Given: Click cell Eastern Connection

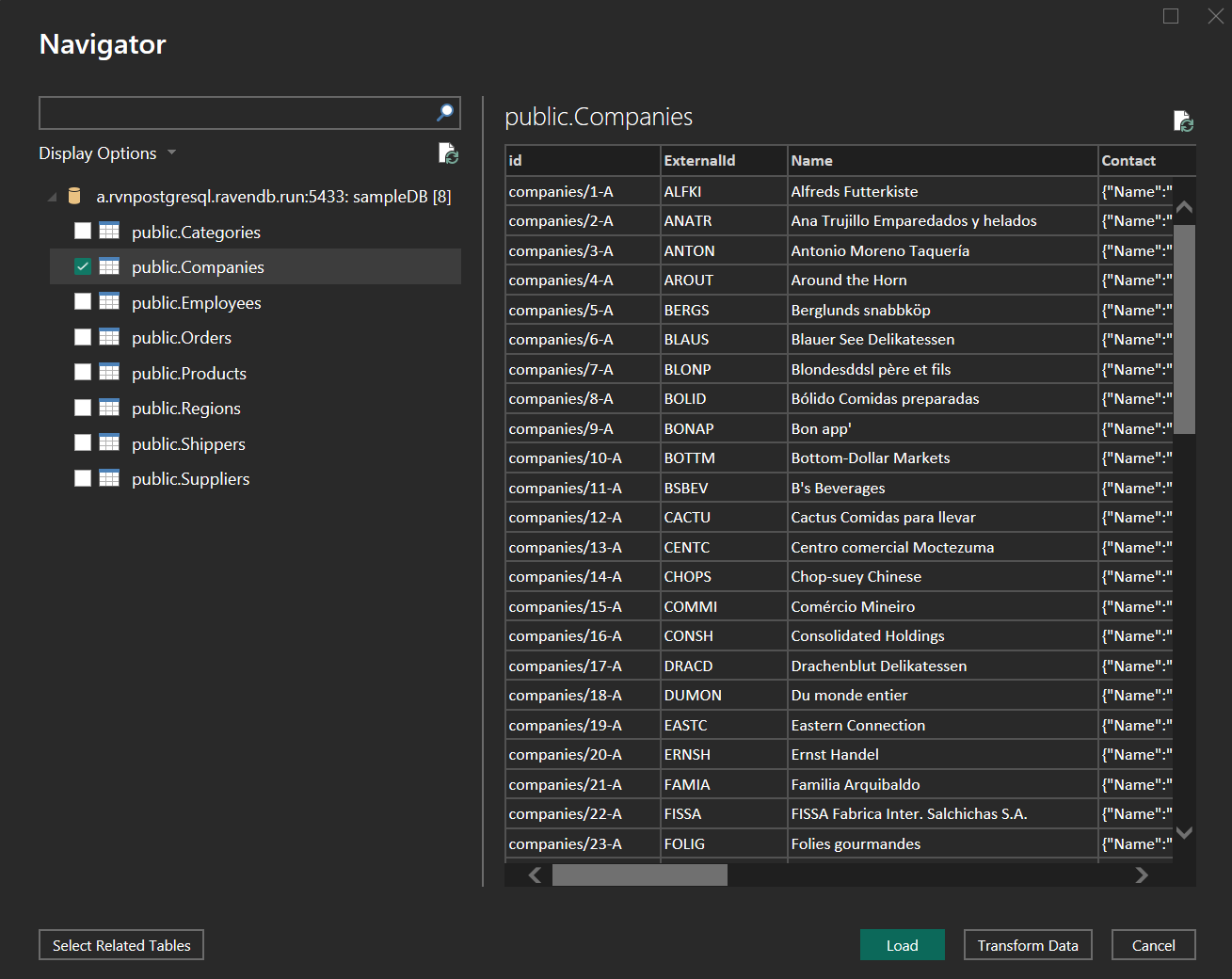Looking at the screenshot, I should tap(942, 725).
